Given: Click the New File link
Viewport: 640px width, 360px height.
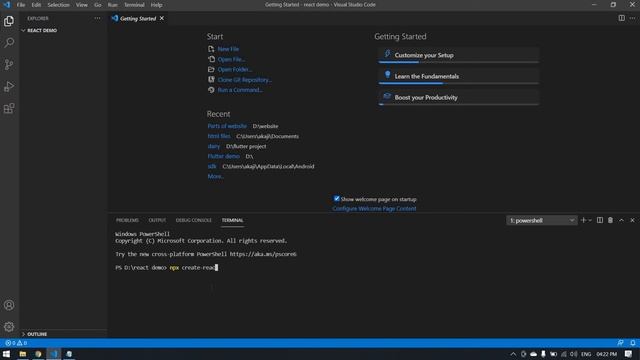Looking at the screenshot, I should (x=228, y=49).
